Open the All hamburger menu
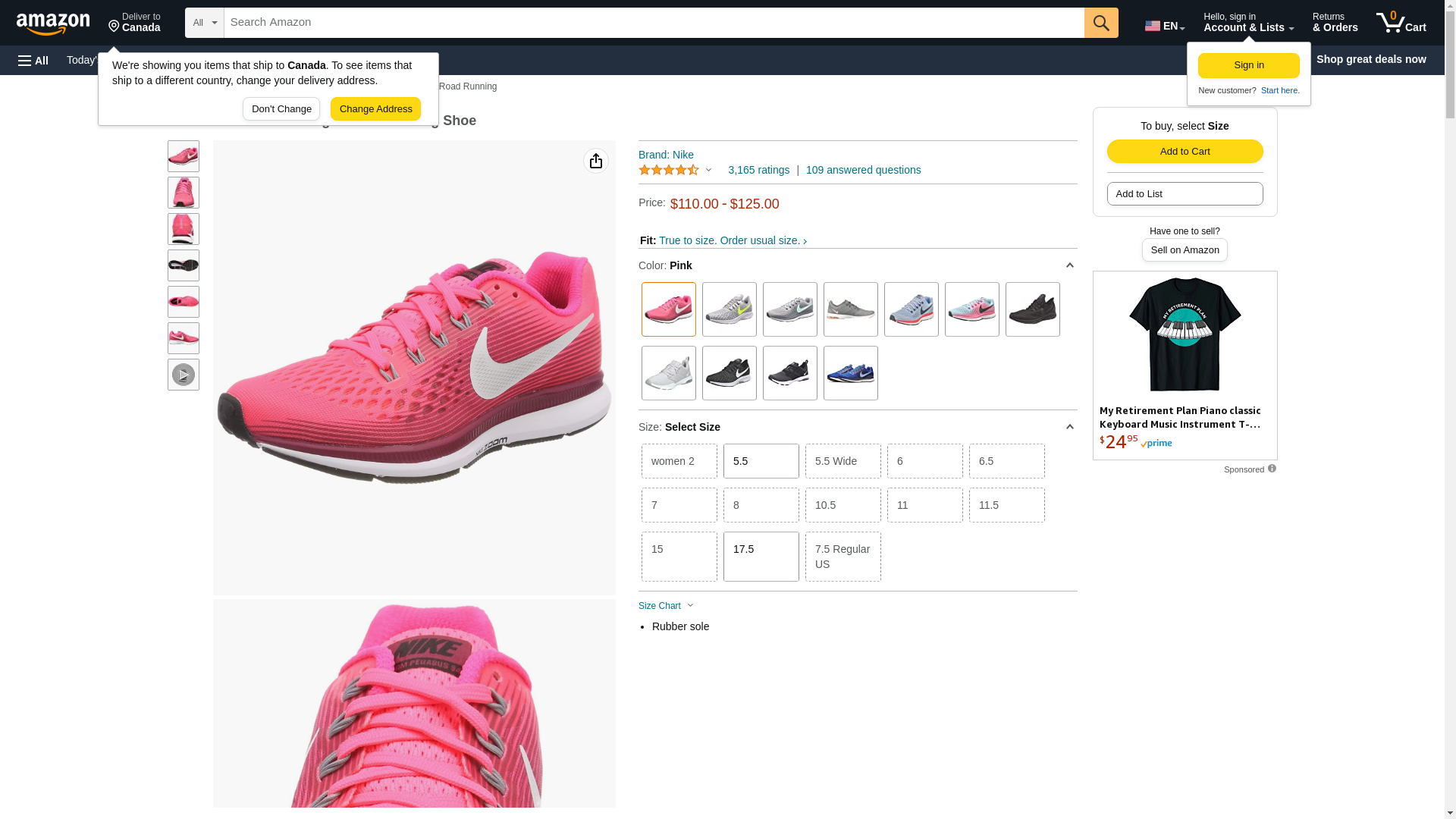The width and height of the screenshot is (1456, 819). tap(33, 60)
